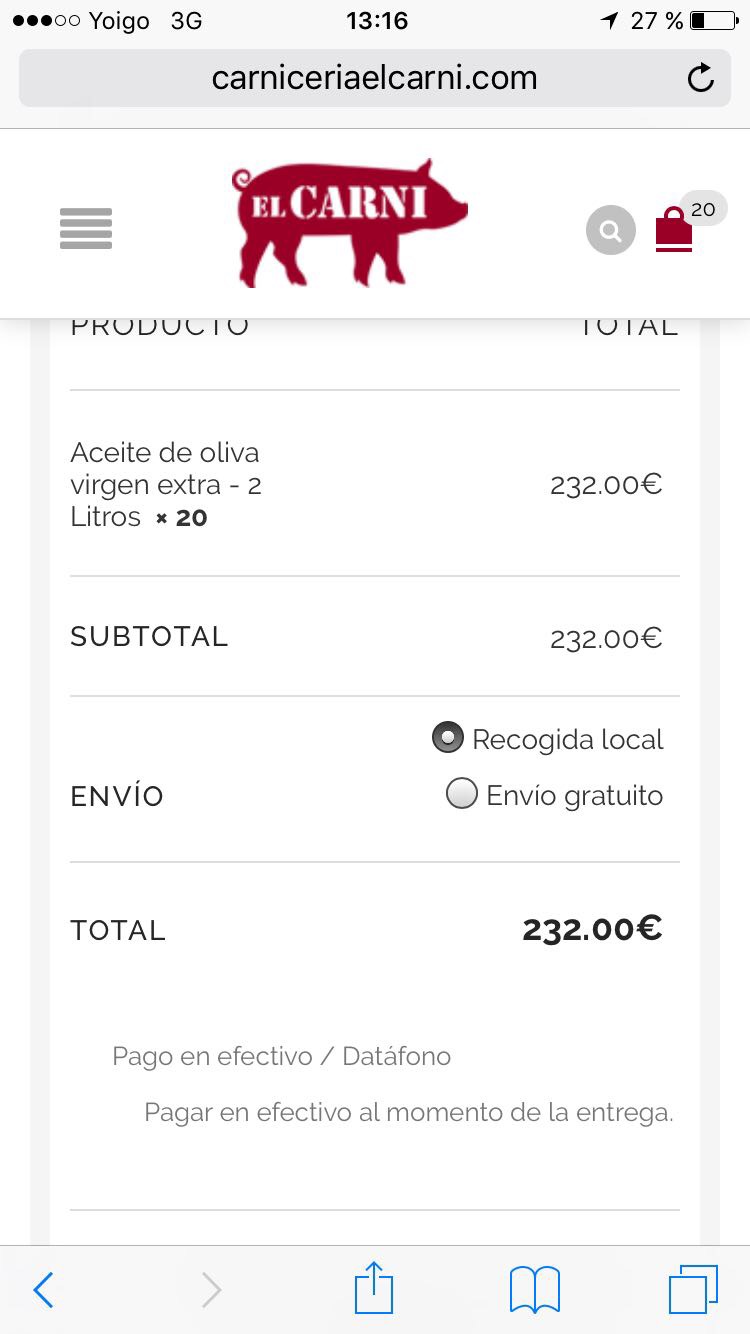The image size is (750, 1334).
Task: Open the shopping bag cart
Action: click(673, 230)
